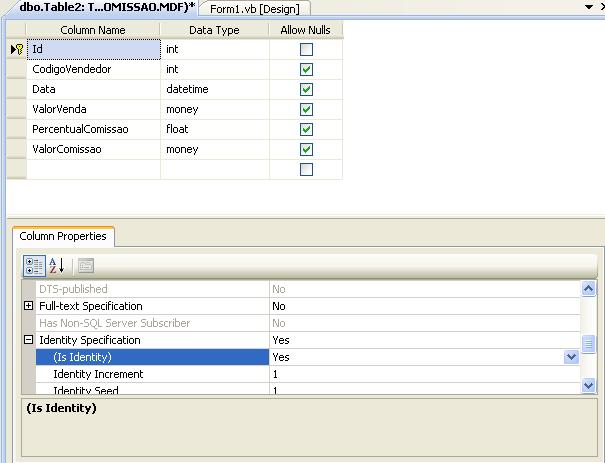Screen dimensions: 605x463
Task: Click the Data Type cell of ValorComissao
Action: pyautogui.click(x=214, y=149)
